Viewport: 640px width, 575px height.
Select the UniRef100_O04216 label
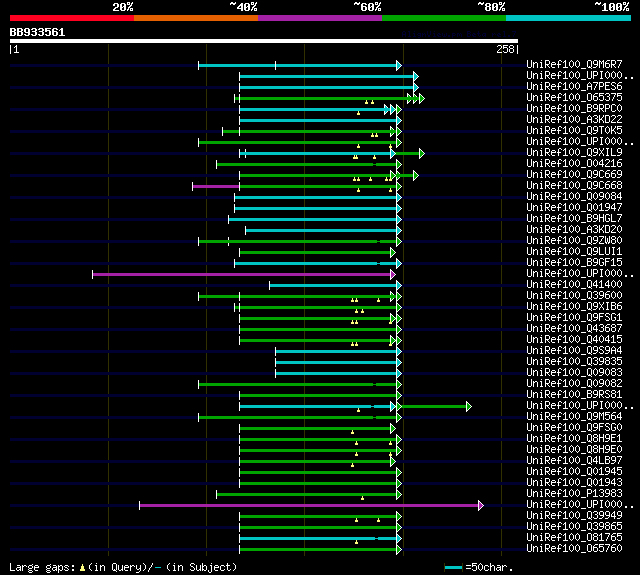click(x=574, y=164)
